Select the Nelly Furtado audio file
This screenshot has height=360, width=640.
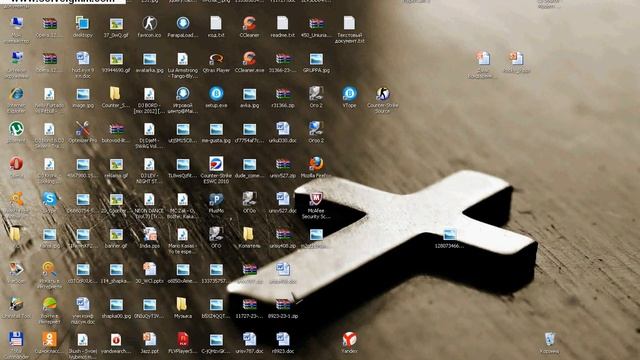click(49, 94)
